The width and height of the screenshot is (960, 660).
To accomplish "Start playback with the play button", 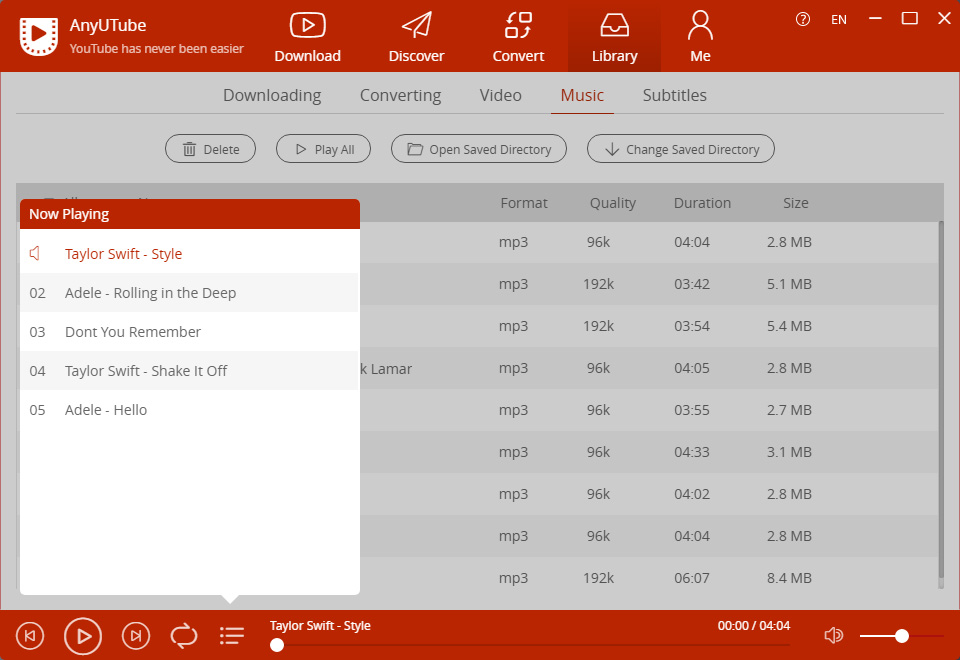I will [x=83, y=636].
